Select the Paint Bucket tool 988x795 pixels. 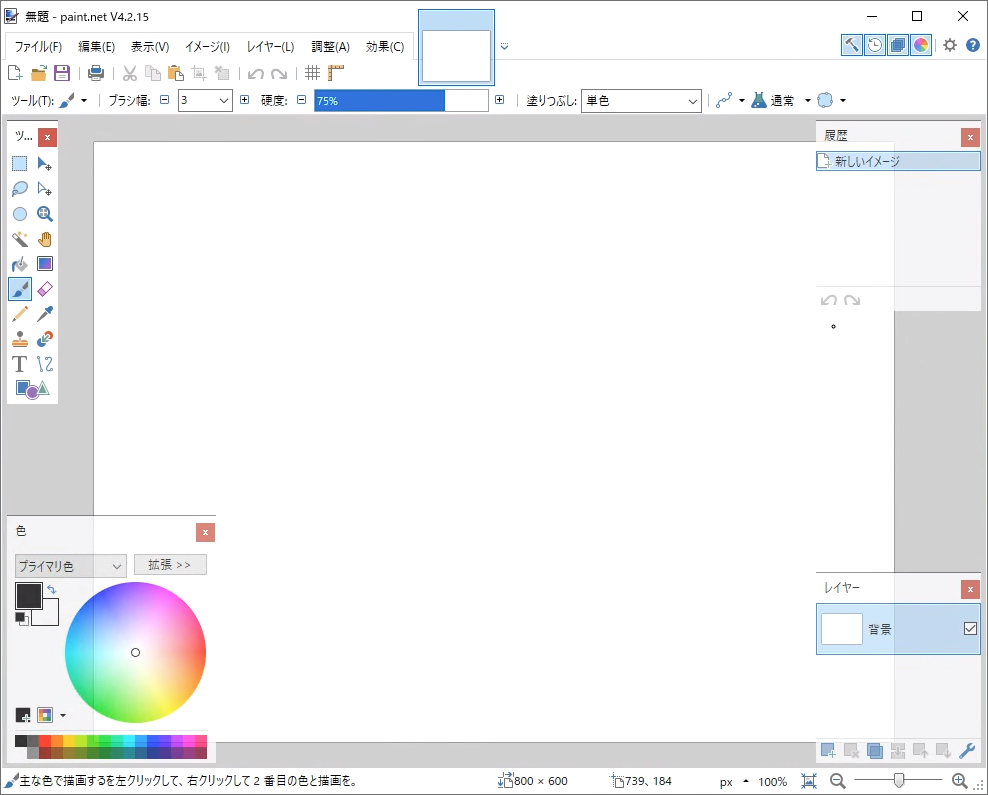(x=20, y=264)
